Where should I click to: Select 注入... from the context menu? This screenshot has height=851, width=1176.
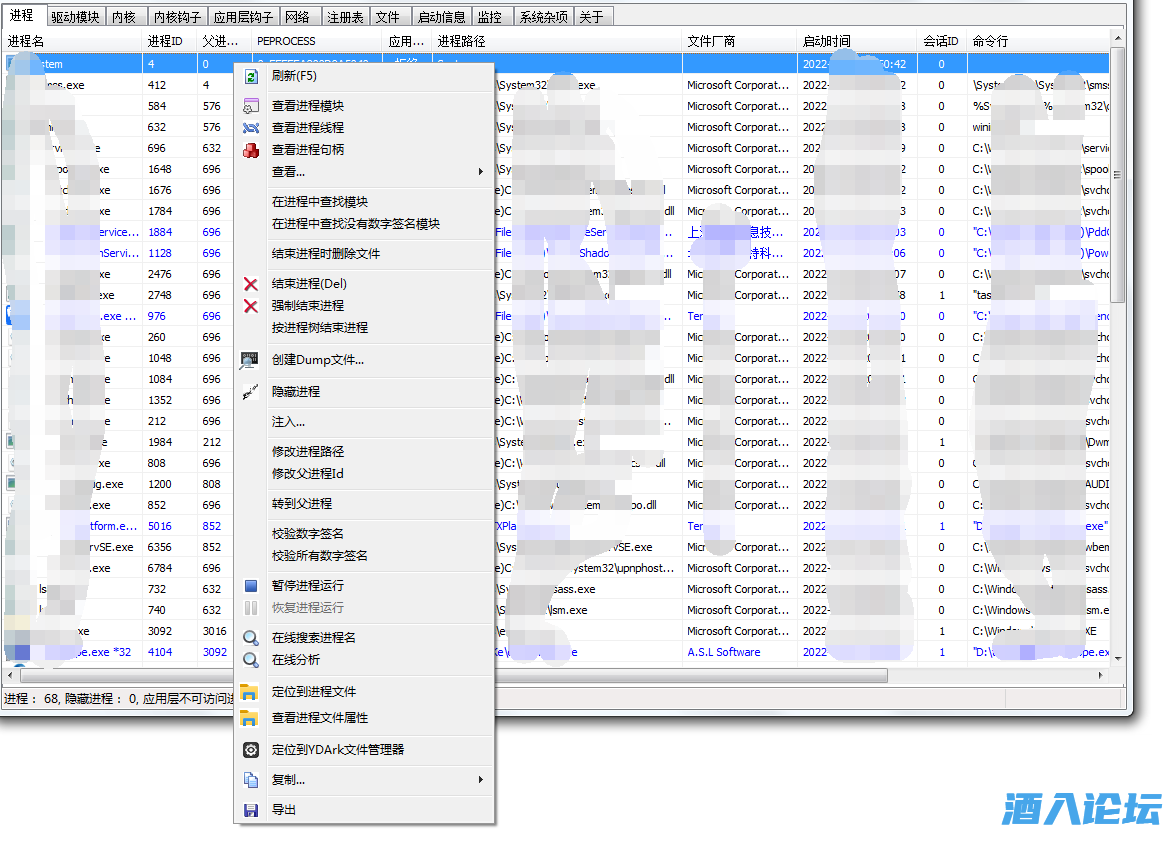click(289, 422)
